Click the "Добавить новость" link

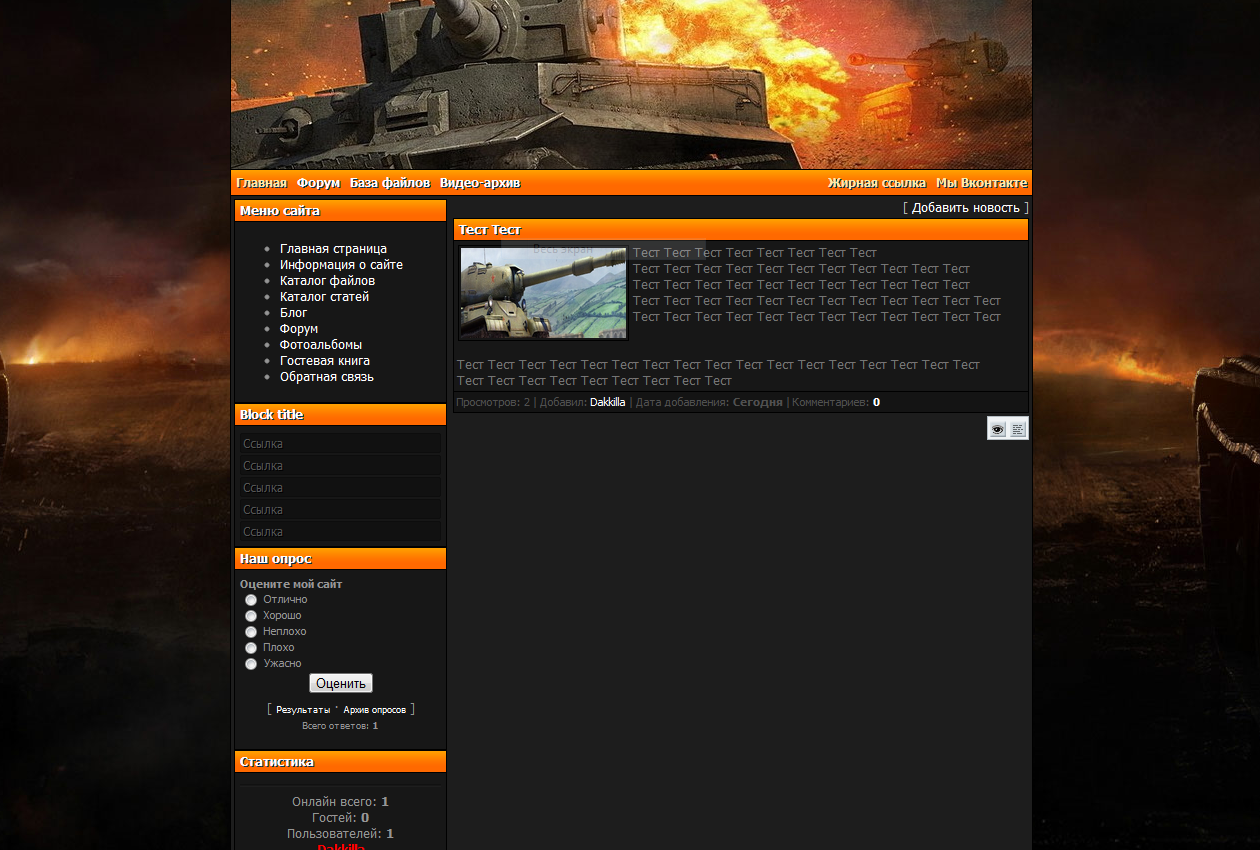(x=965, y=208)
